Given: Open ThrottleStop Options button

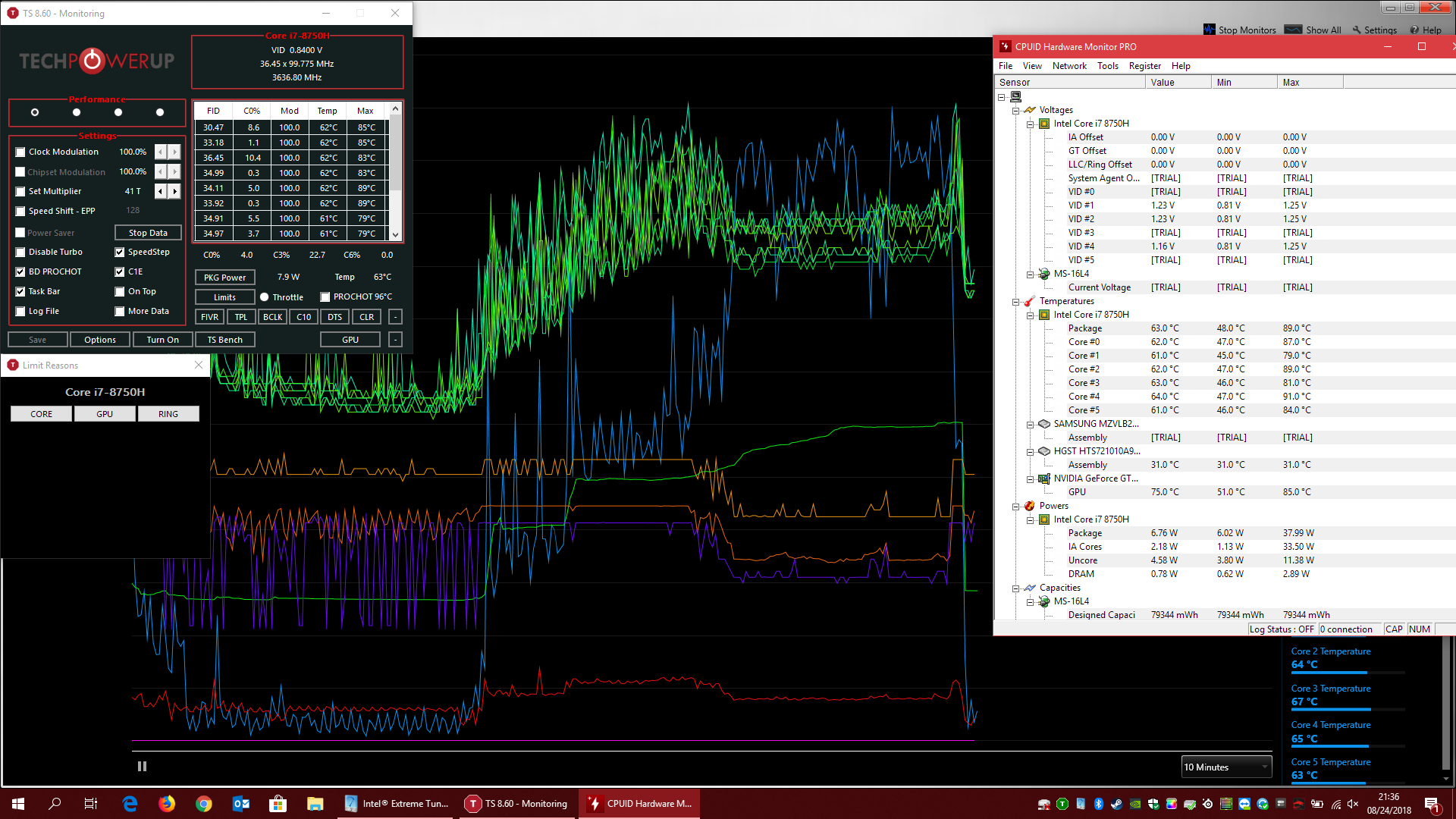Looking at the screenshot, I should tap(100, 340).
